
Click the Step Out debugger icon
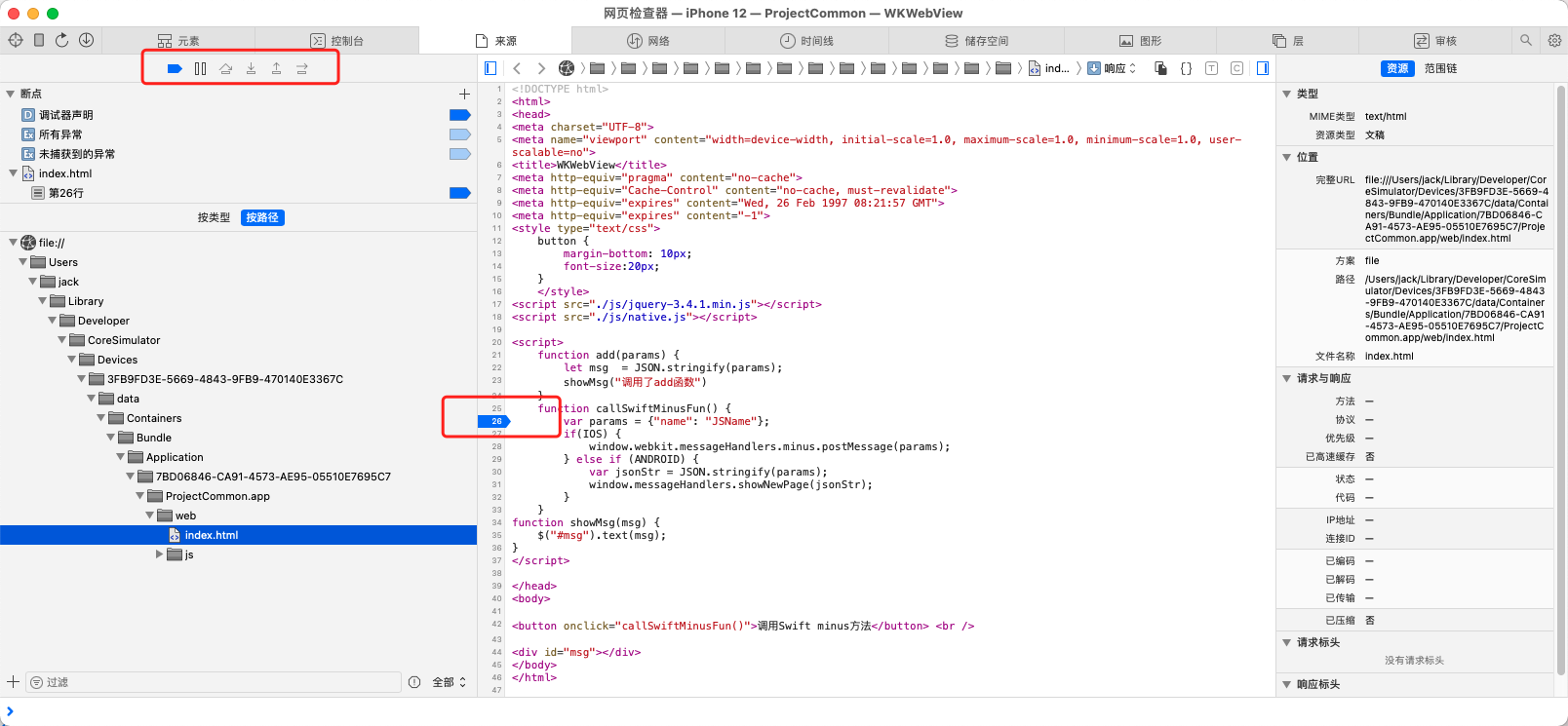[276, 68]
